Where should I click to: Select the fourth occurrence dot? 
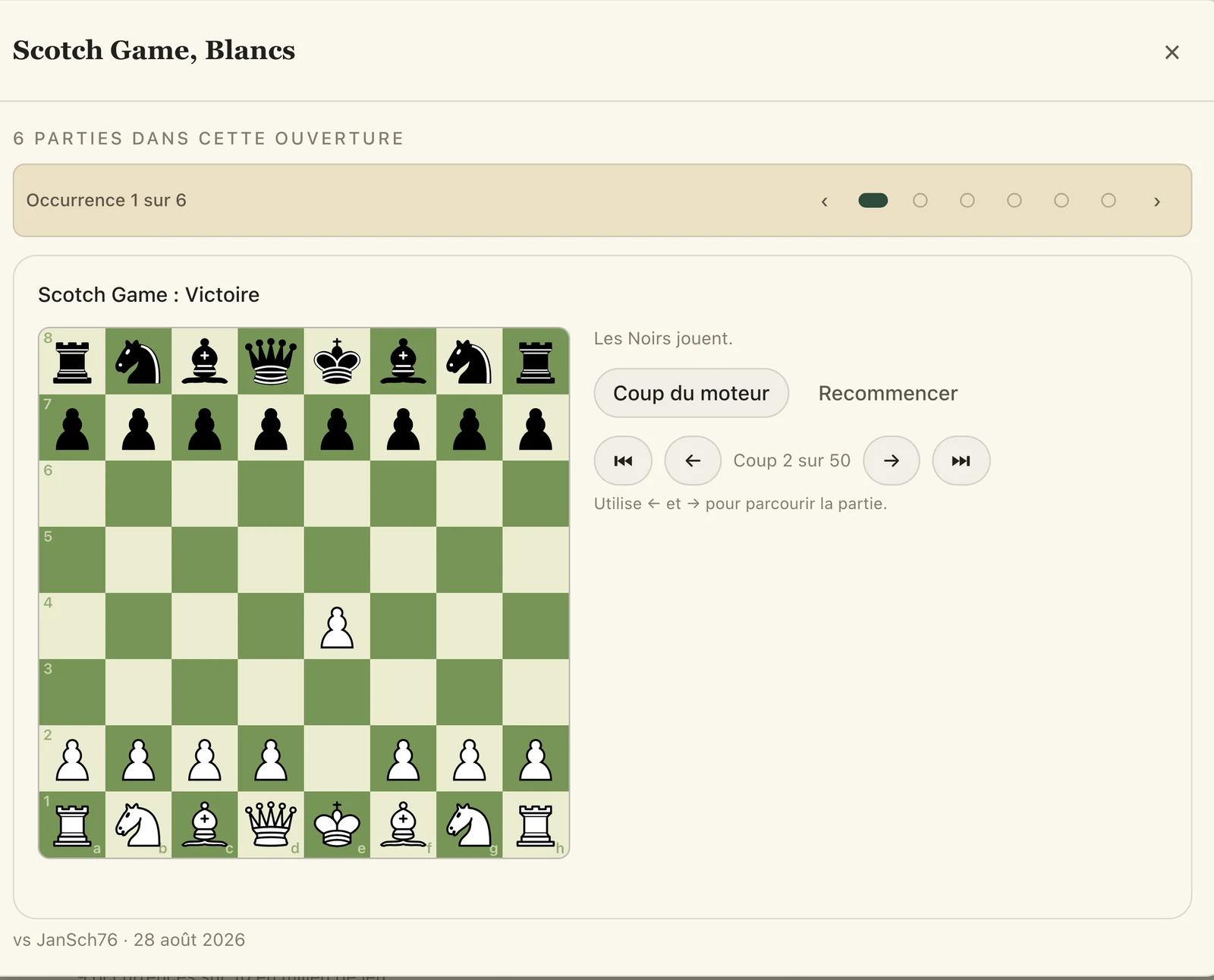coord(1014,200)
